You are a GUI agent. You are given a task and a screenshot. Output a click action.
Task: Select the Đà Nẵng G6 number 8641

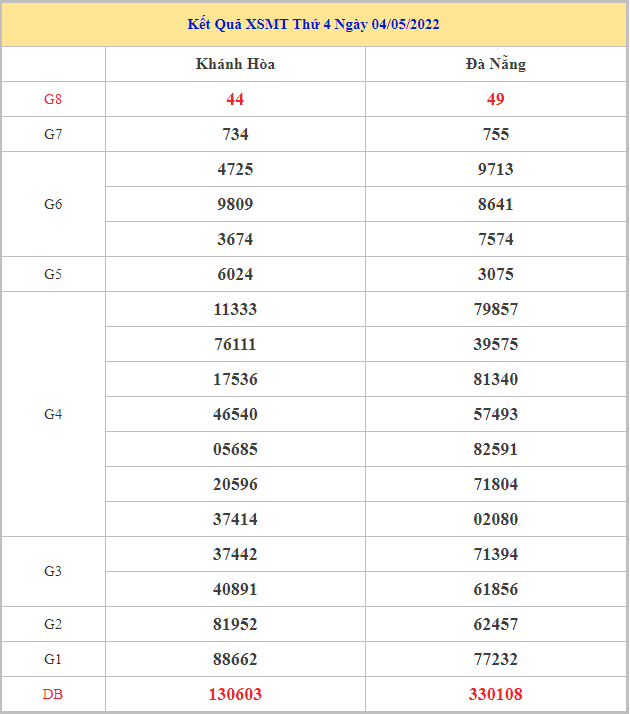pos(495,204)
